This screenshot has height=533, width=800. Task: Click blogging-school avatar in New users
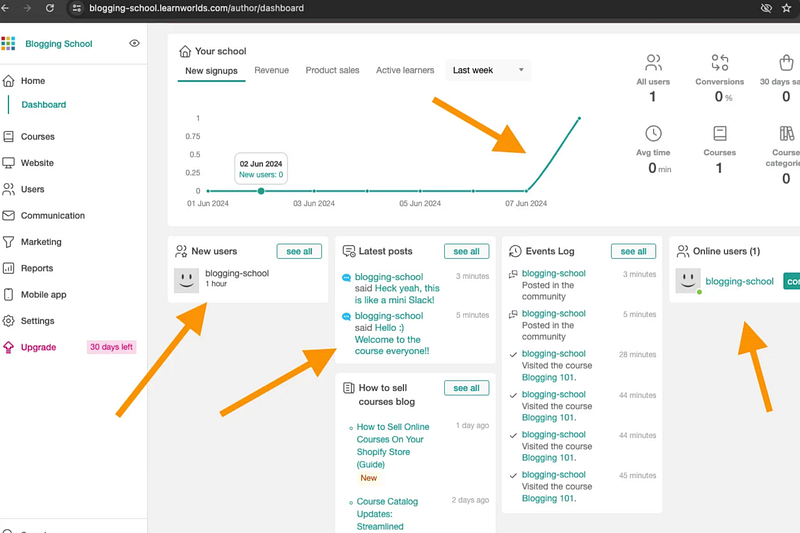(186, 281)
